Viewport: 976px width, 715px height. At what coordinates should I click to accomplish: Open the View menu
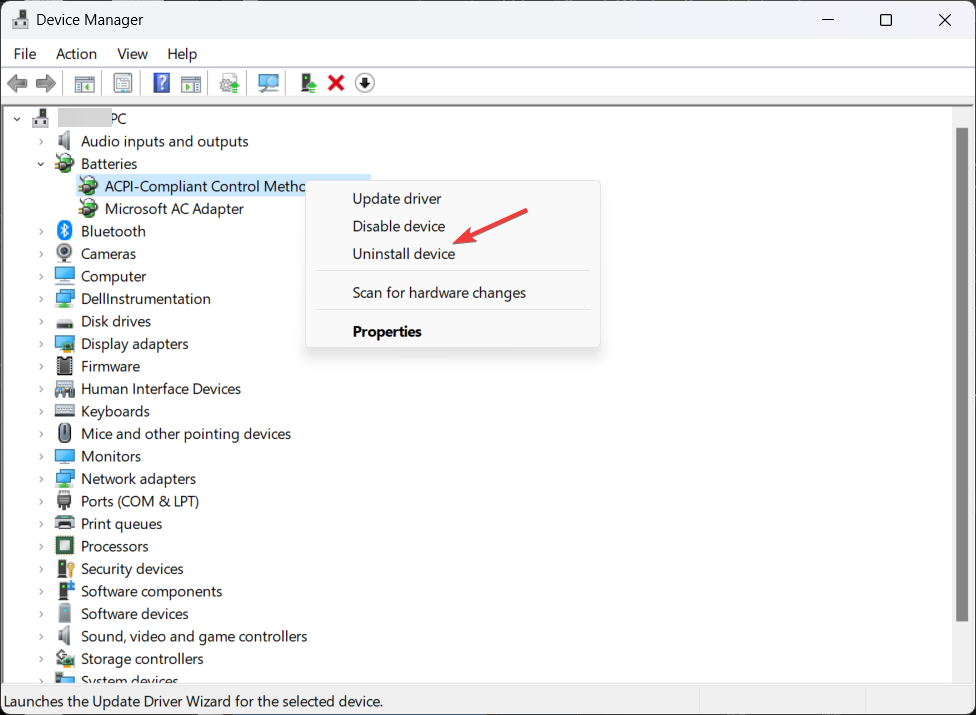click(x=132, y=54)
